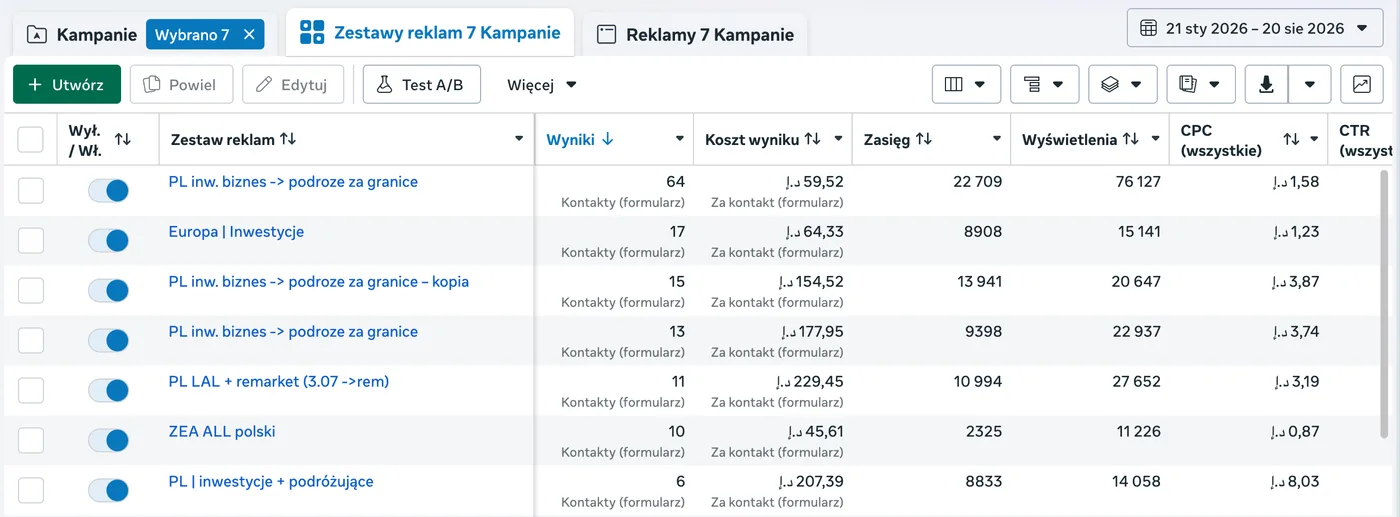Open the Reklamy 7 Kampanie tab
Viewport: 1400px width, 517px height.
point(695,34)
